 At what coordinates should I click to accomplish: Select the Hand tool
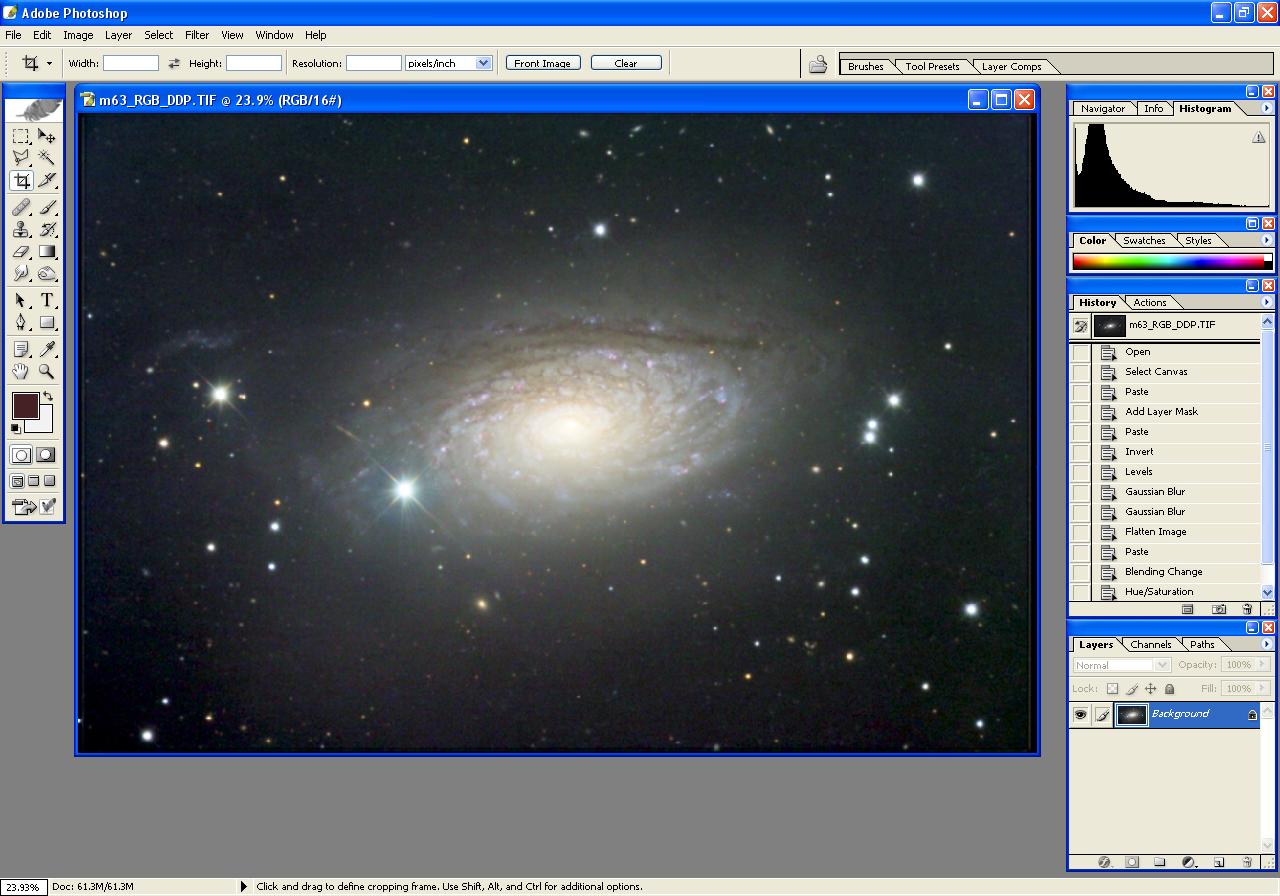click(21, 371)
